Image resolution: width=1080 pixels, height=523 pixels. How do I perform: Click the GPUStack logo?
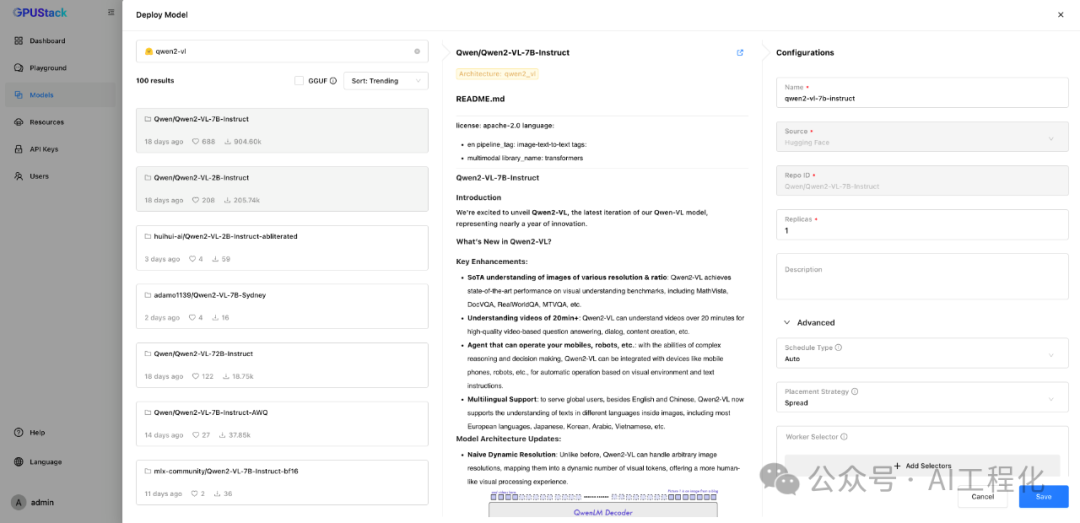tap(38, 12)
